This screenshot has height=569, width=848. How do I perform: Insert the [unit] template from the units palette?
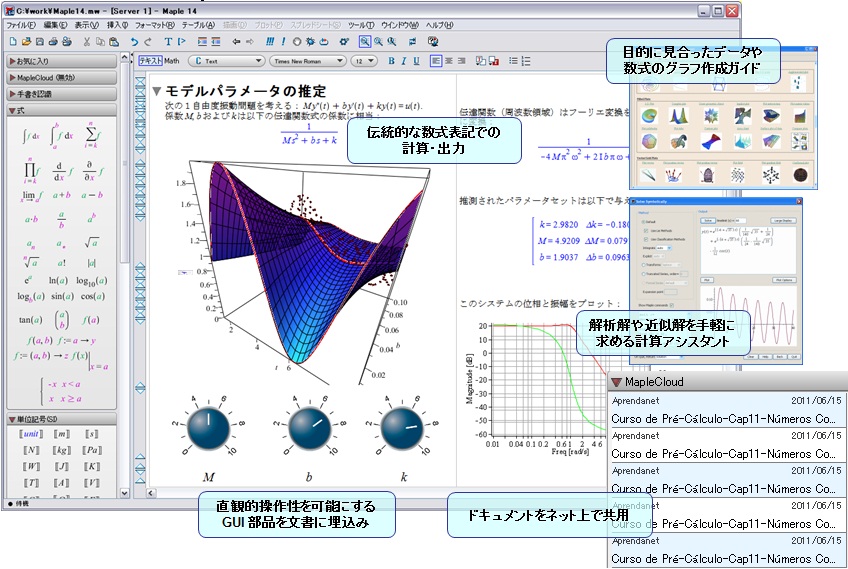click(x=31, y=434)
